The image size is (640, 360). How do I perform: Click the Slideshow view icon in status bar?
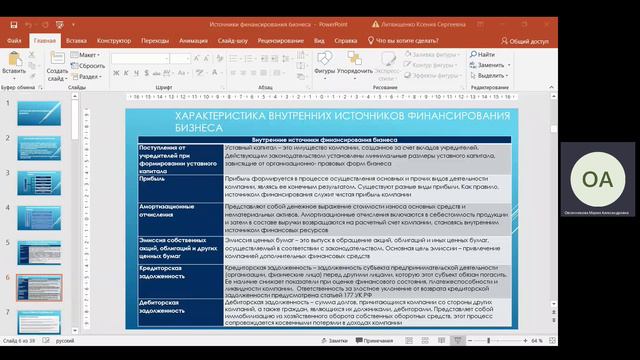(x=458, y=340)
